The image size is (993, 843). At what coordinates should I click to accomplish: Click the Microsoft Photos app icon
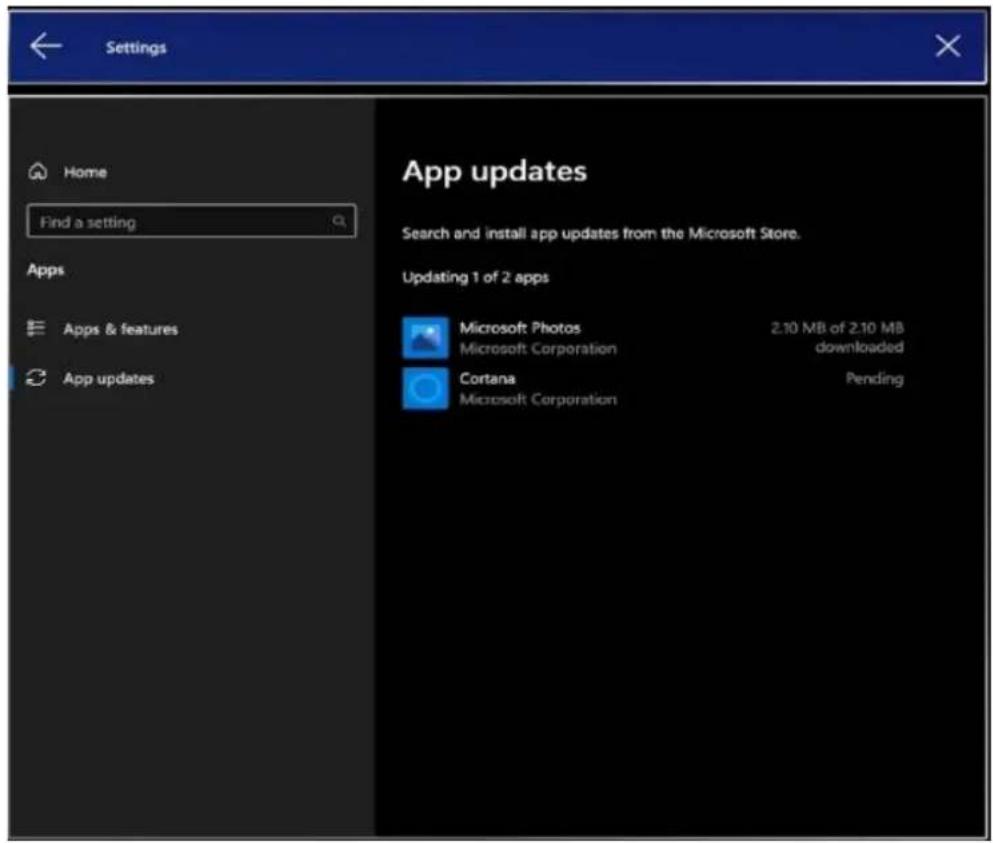point(426,338)
